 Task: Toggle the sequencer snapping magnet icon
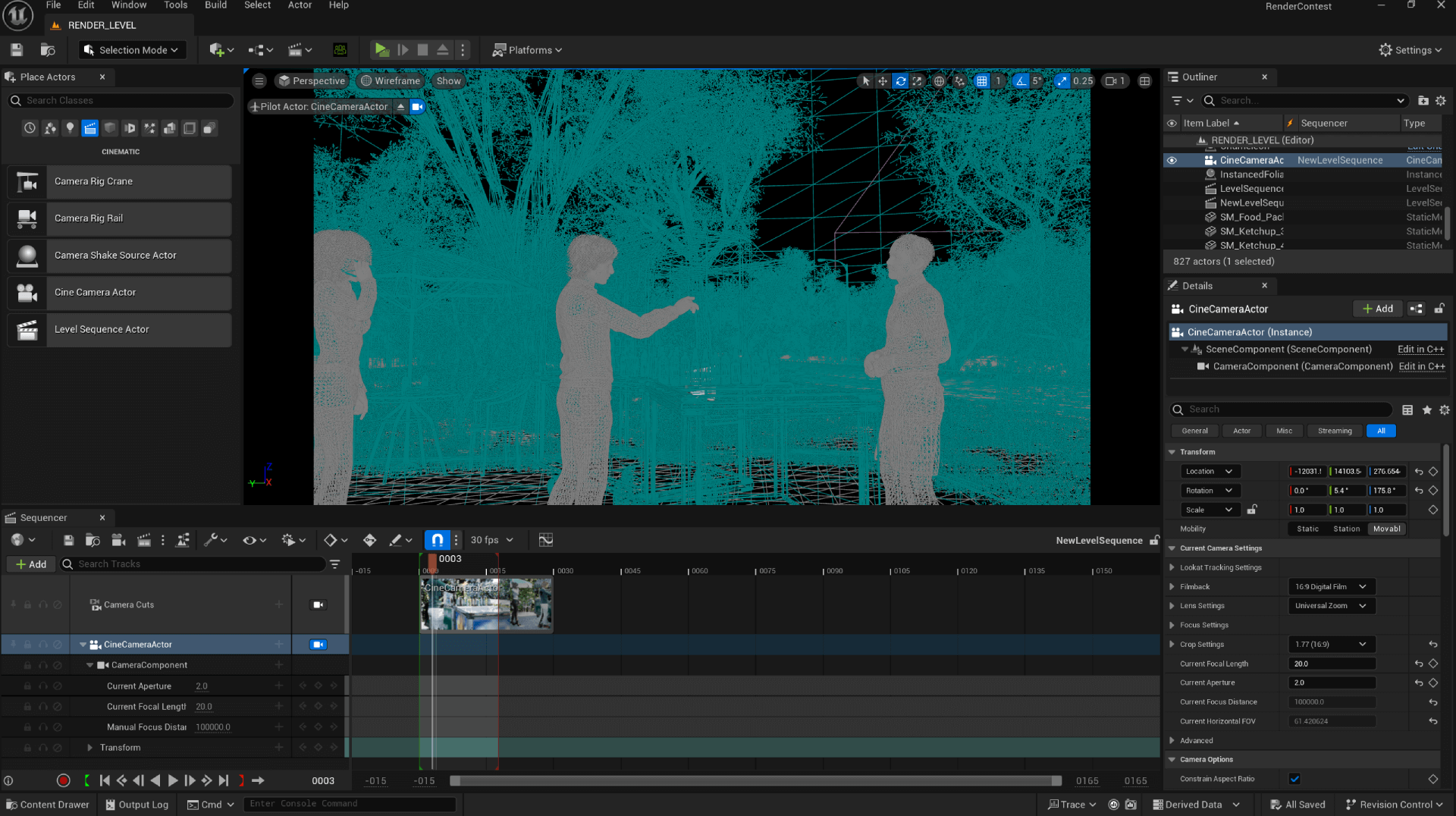coord(438,540)
